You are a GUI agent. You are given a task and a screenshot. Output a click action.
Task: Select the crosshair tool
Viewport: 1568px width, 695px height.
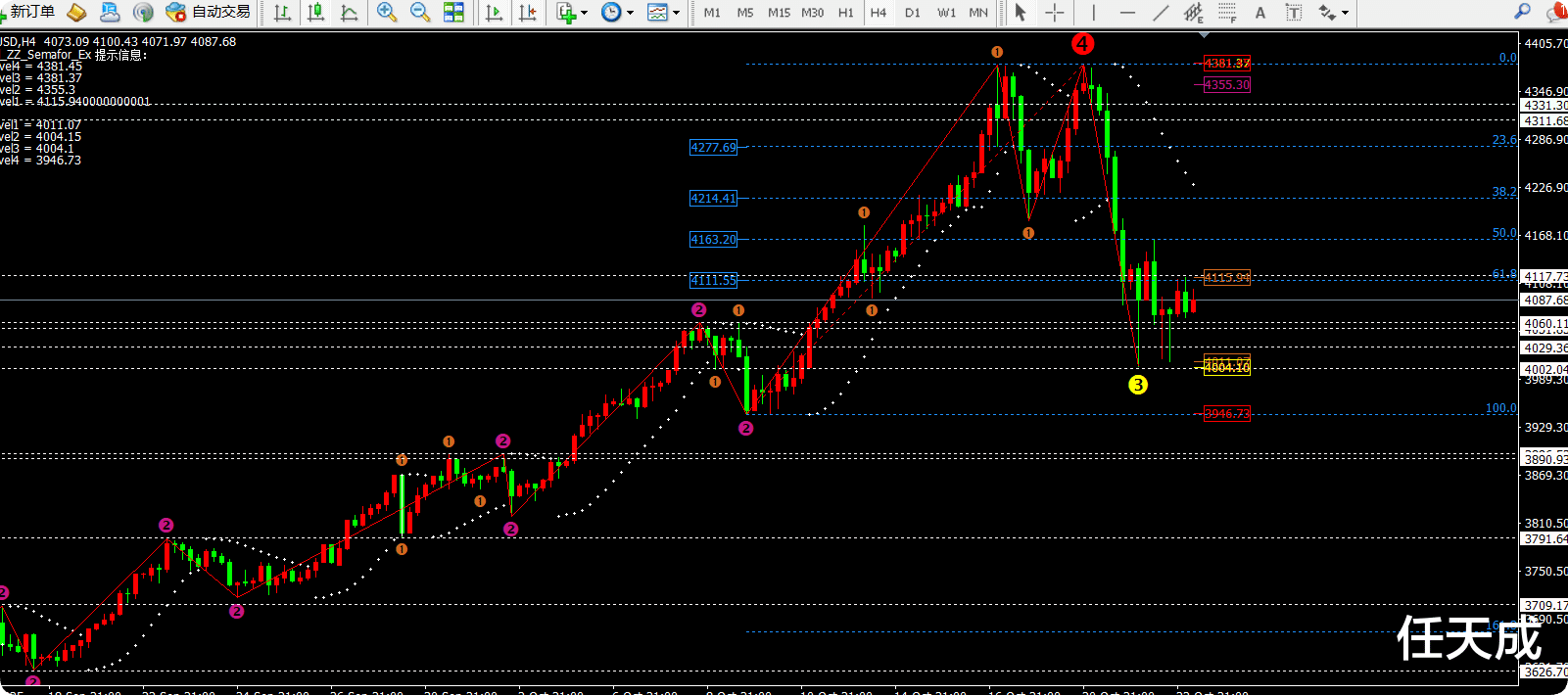pyautogui.click(x=1054, y=13)
